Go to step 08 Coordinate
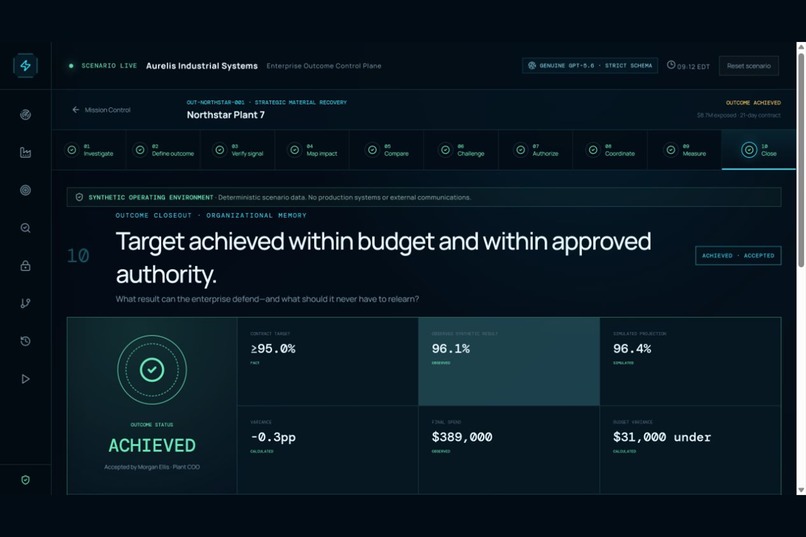The image size is (806, 537). coord(611,150)
